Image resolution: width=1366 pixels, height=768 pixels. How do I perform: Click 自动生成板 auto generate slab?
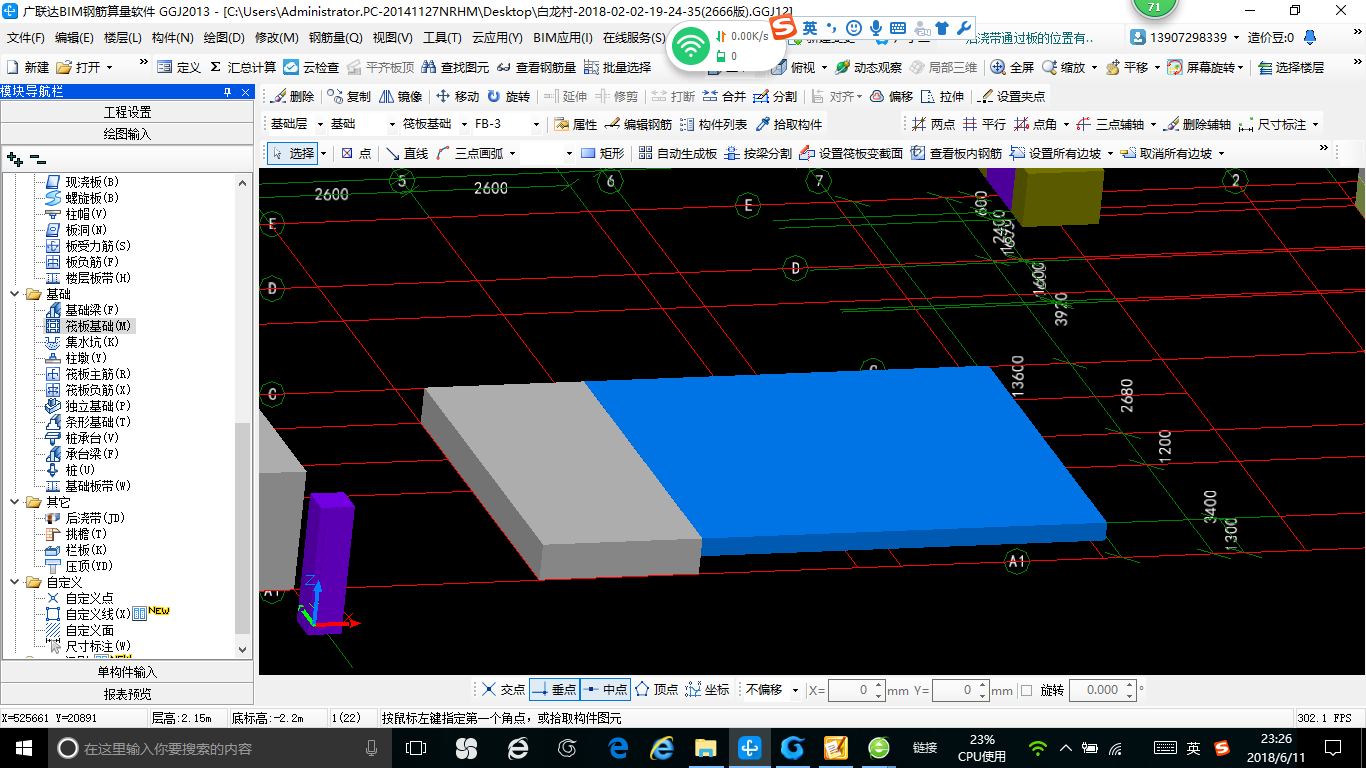679,153
